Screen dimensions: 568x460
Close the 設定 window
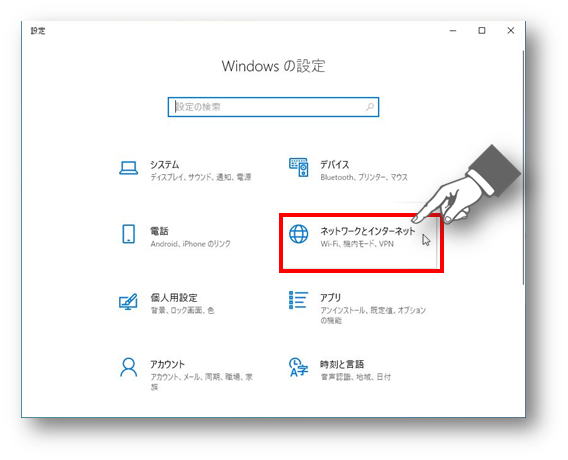pos(511,31)
